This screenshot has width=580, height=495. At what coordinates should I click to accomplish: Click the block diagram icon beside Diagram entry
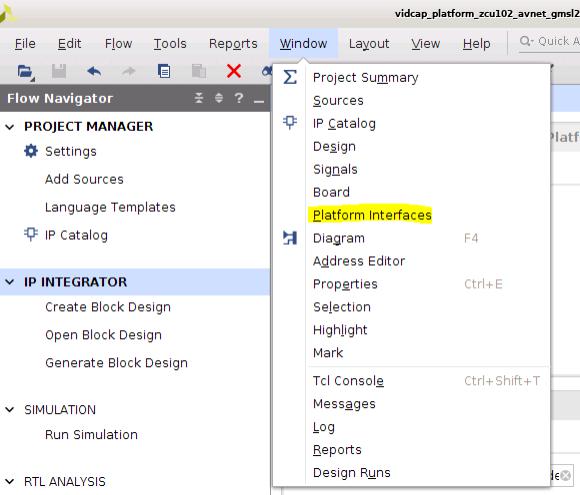(290, 238)
